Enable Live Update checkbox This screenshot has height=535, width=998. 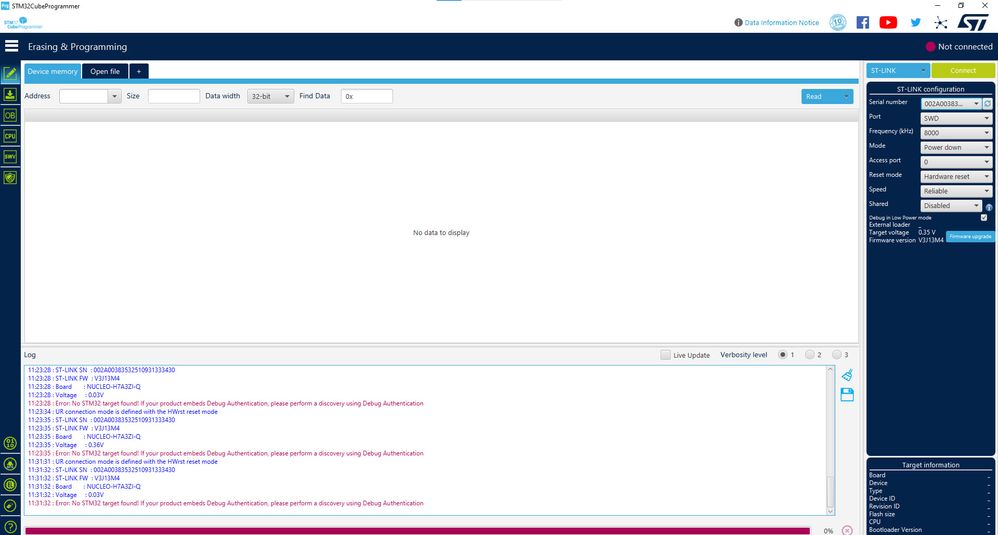tap(665, 355)
